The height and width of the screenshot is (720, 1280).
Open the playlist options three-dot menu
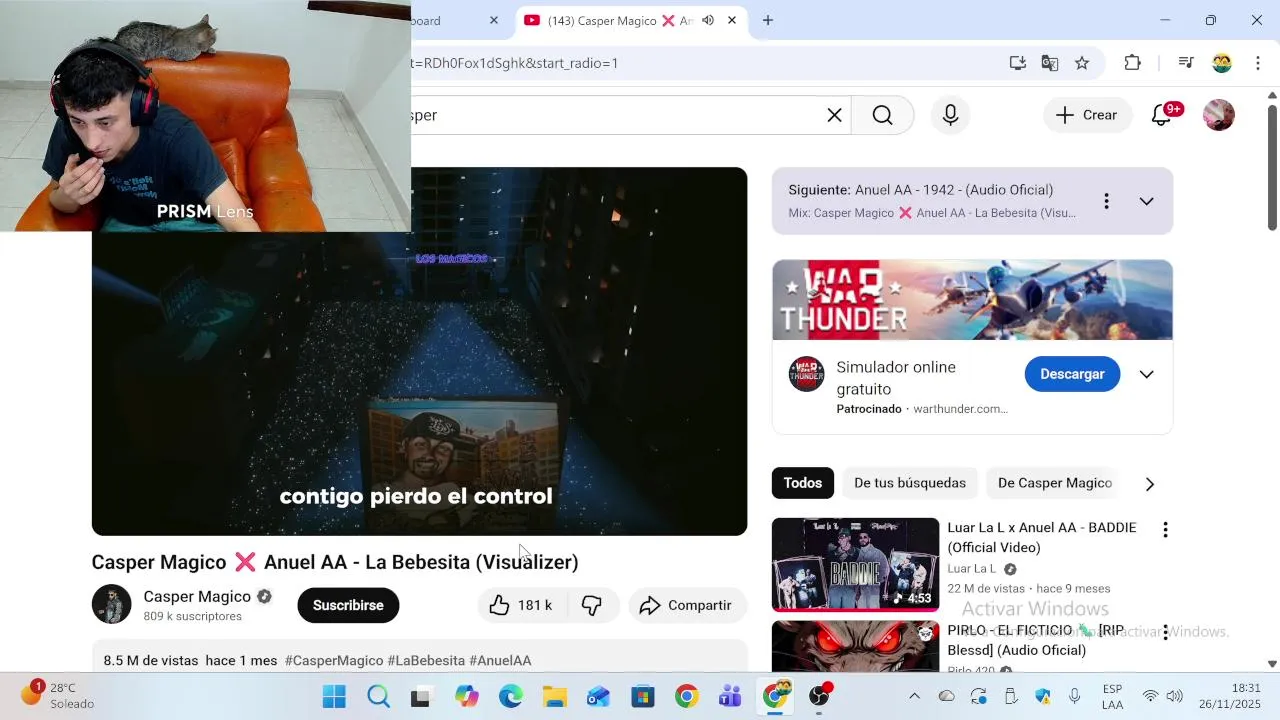point(1106,201)
